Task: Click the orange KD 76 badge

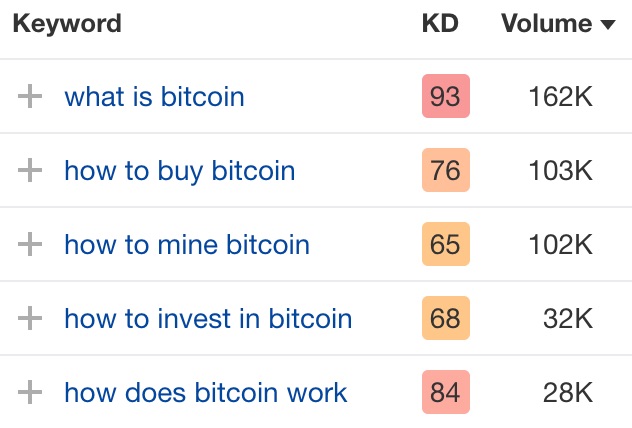Action: click(445, 171)
